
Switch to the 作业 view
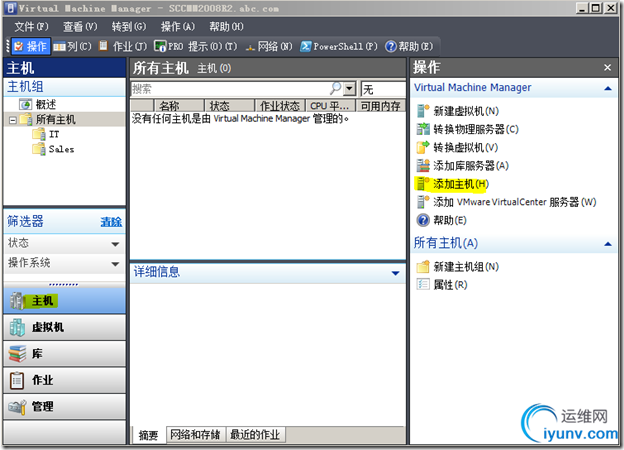point(64,380)
